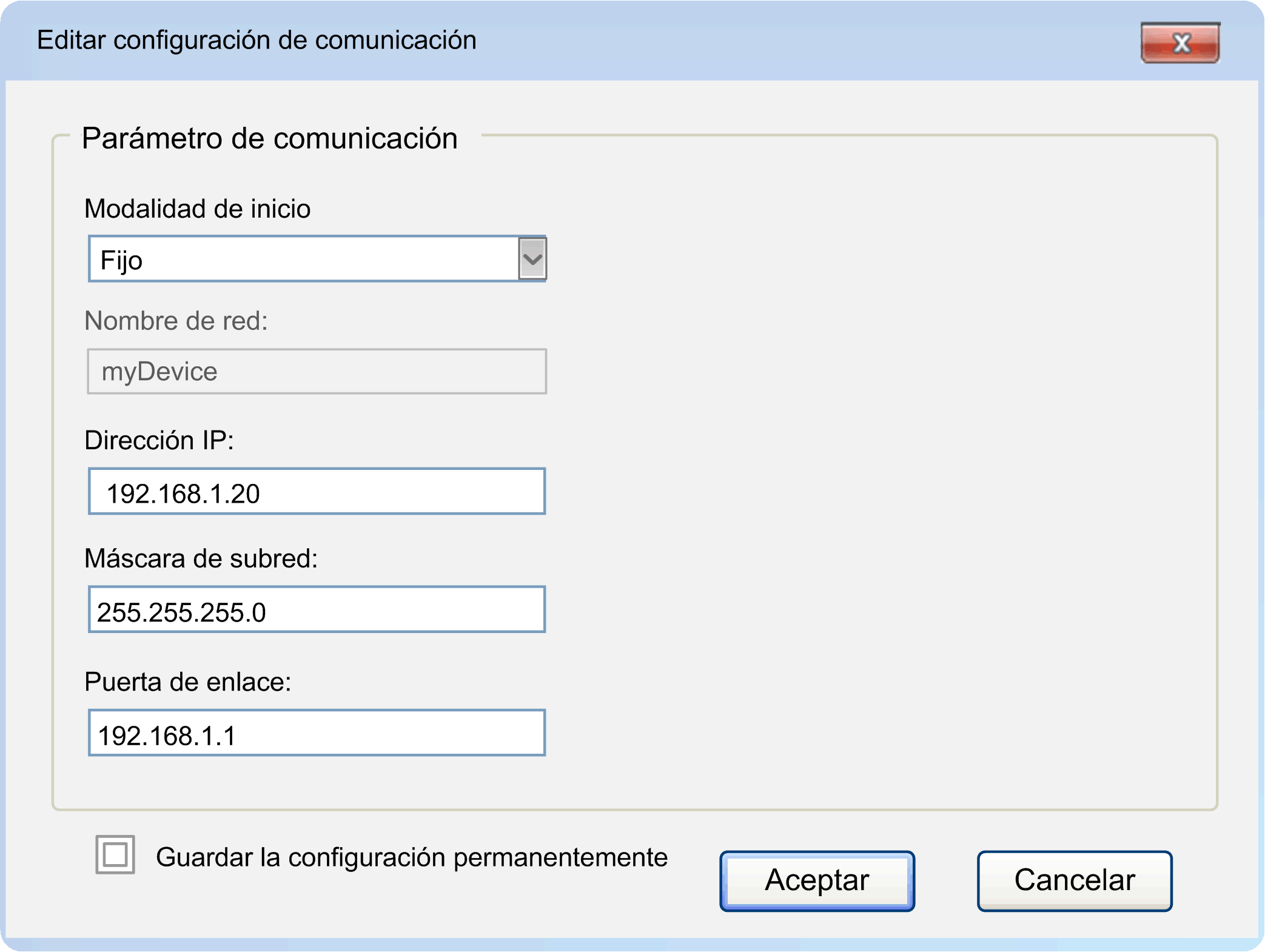Focus the Dirección IP input field

click(x=317, y=492)
